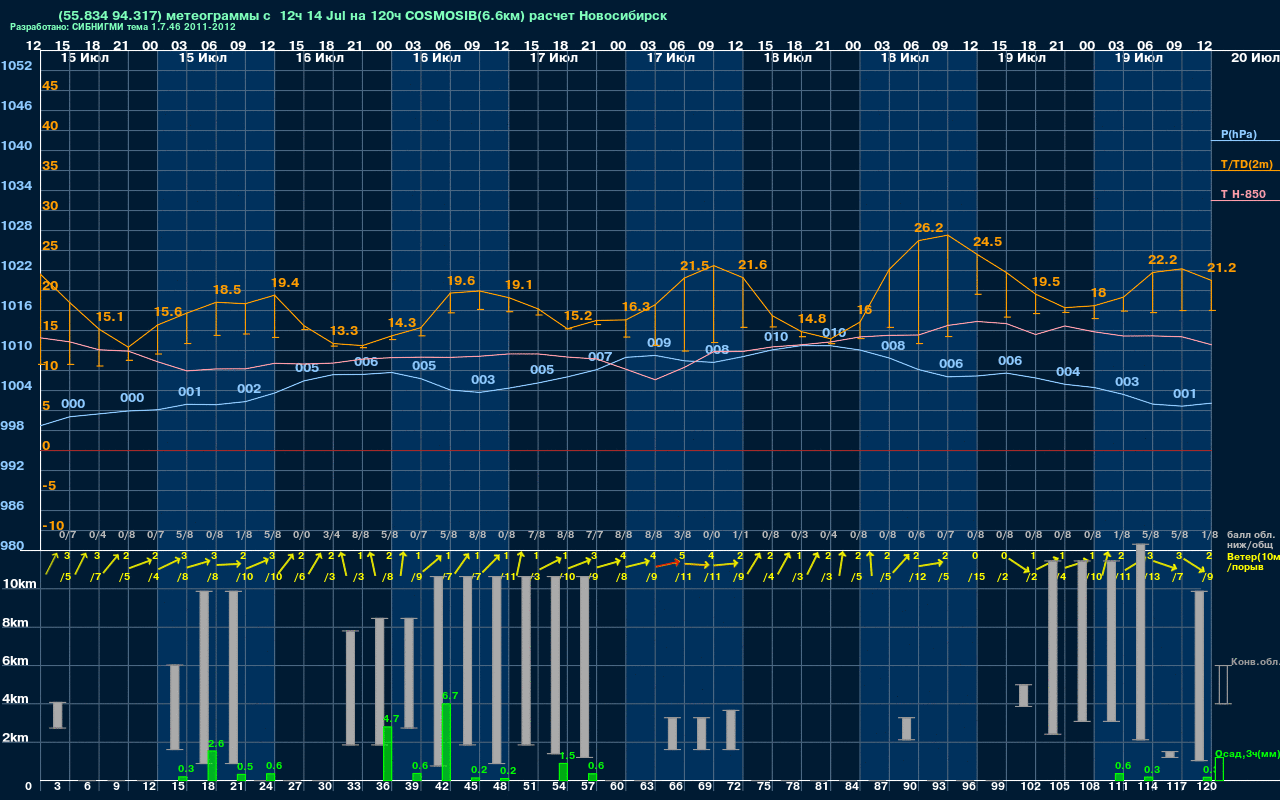Viewport: 1280px width, 800px height.
Task: Click the temperature value 21.5
Action: coord(695,266)
